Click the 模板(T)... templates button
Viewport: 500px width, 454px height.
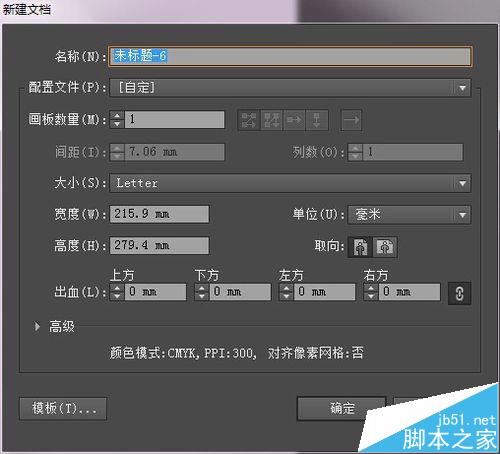[63, 409]
